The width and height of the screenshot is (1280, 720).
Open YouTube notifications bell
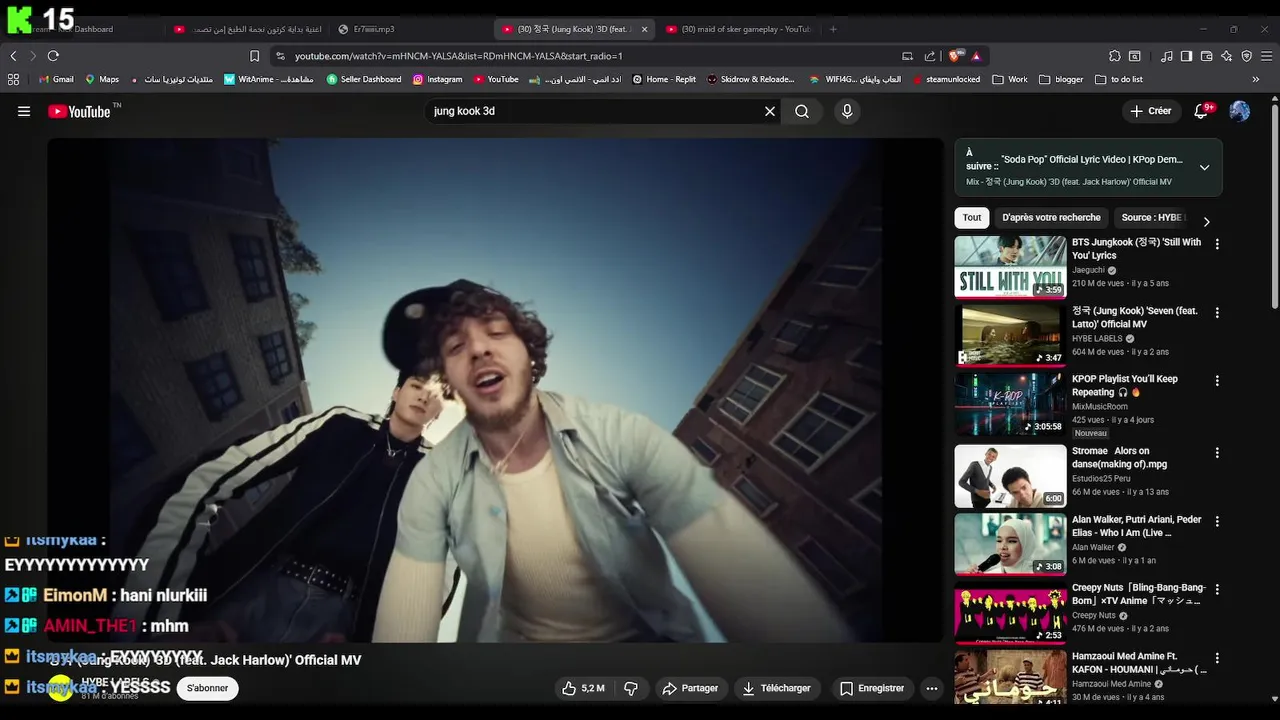coord(1201,111)
